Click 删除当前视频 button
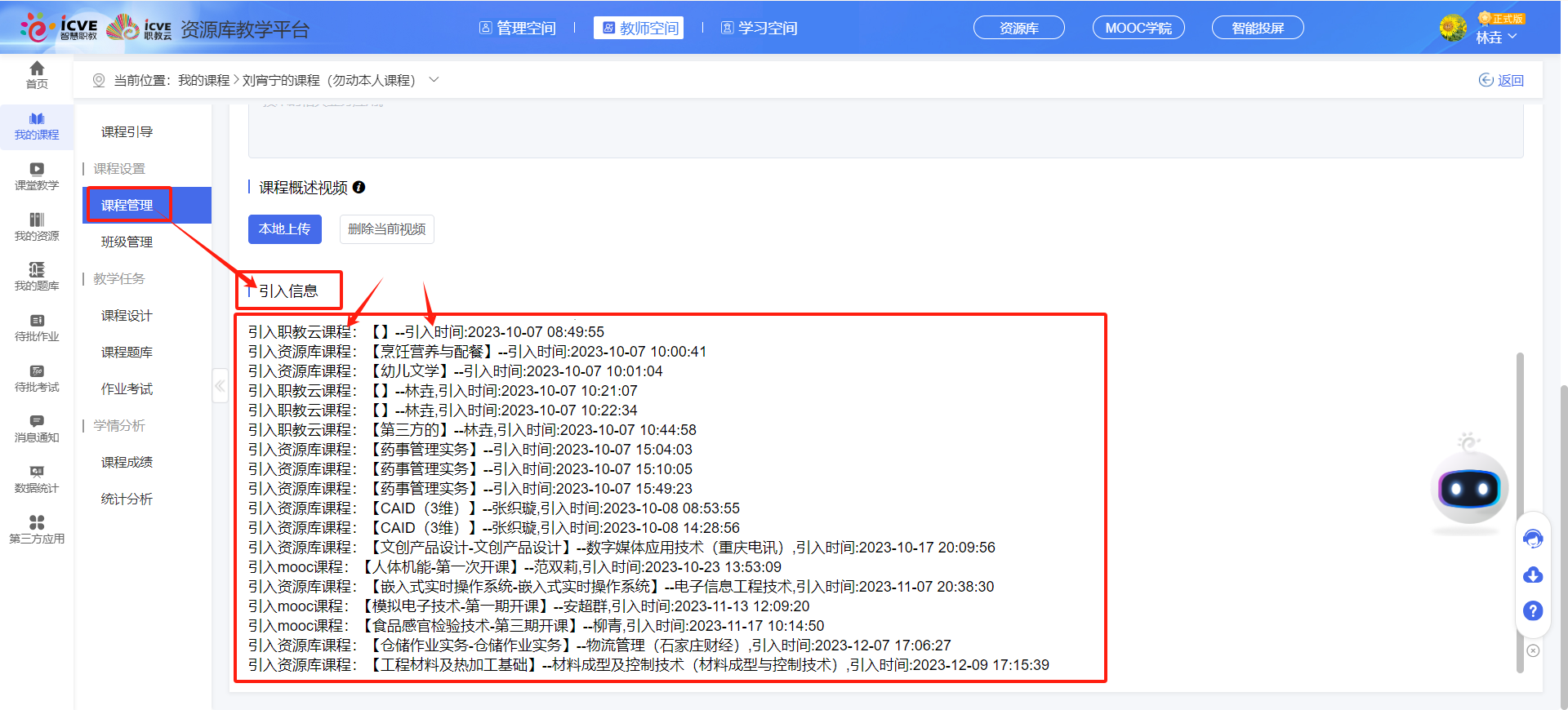The width and height of the screenshot is (1568, 710). click(x=386, y=229)
